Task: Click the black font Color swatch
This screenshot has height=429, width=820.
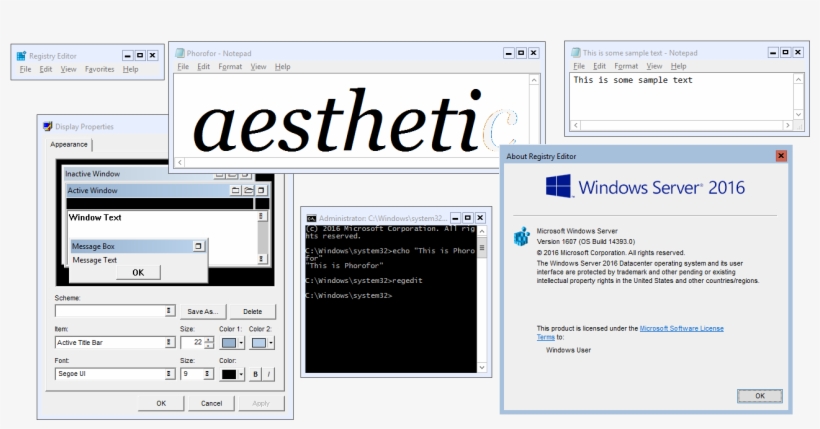Action: coord(229,375)
